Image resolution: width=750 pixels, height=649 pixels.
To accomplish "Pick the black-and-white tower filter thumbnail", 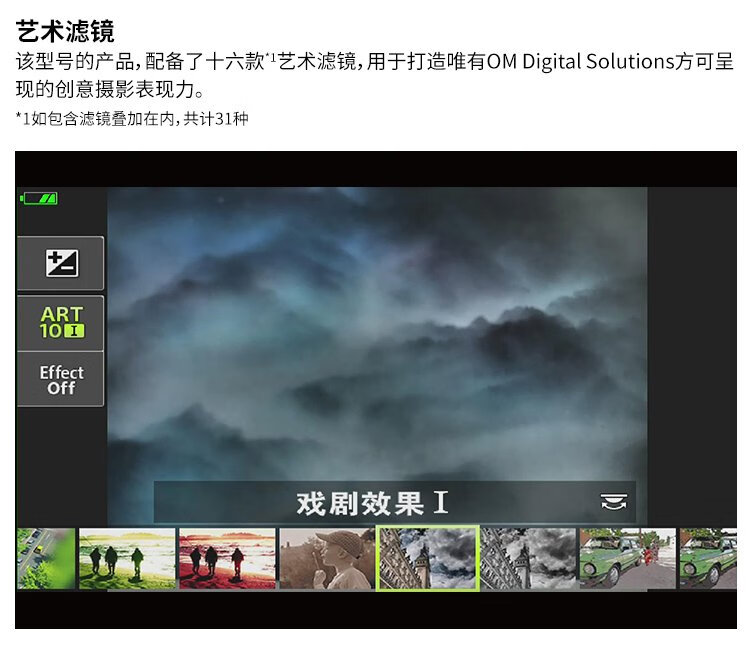I will pyautogui.click(x=528, y=558).
